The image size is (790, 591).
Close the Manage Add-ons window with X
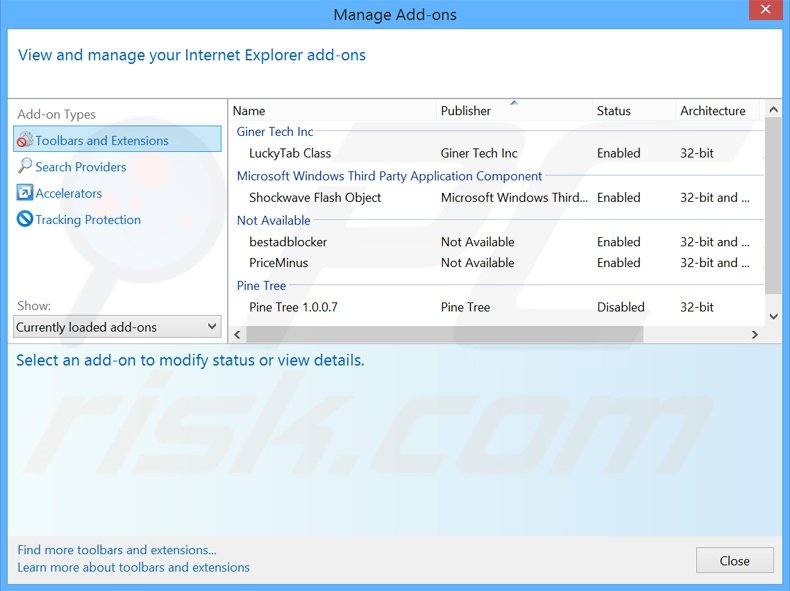click(765, 10)
